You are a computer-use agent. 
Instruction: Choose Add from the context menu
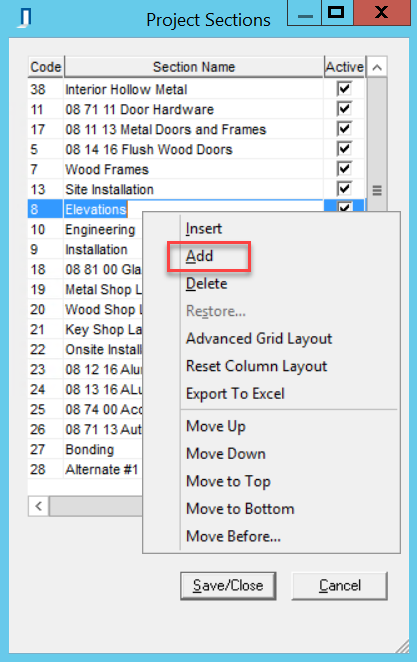[x=200, y=256]
